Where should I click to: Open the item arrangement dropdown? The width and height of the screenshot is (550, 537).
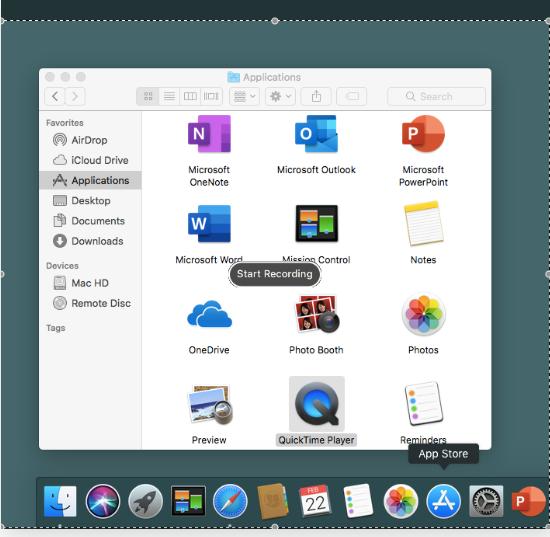244,96
